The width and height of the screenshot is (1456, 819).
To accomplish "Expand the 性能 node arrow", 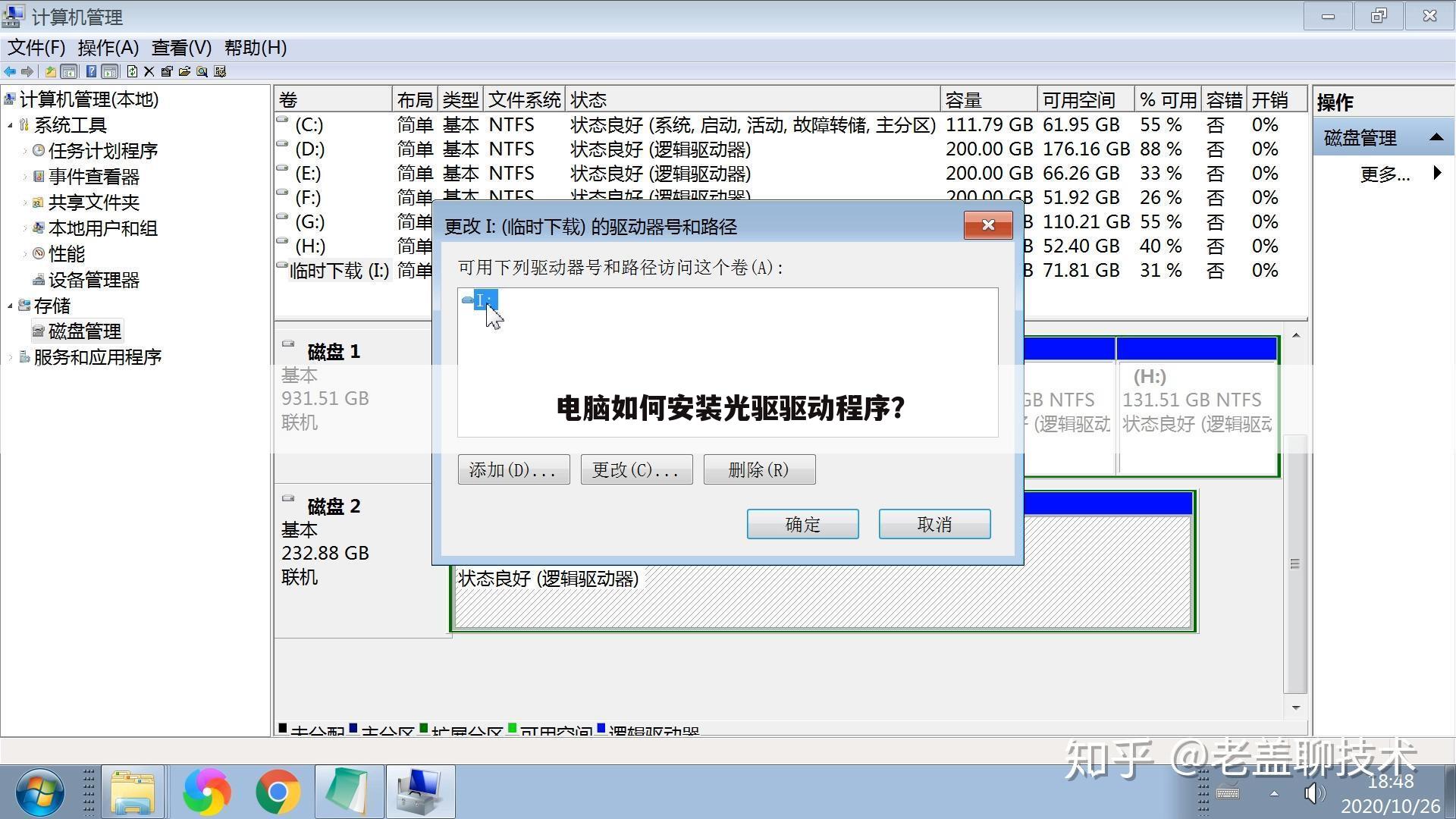I will coord(25,254).
